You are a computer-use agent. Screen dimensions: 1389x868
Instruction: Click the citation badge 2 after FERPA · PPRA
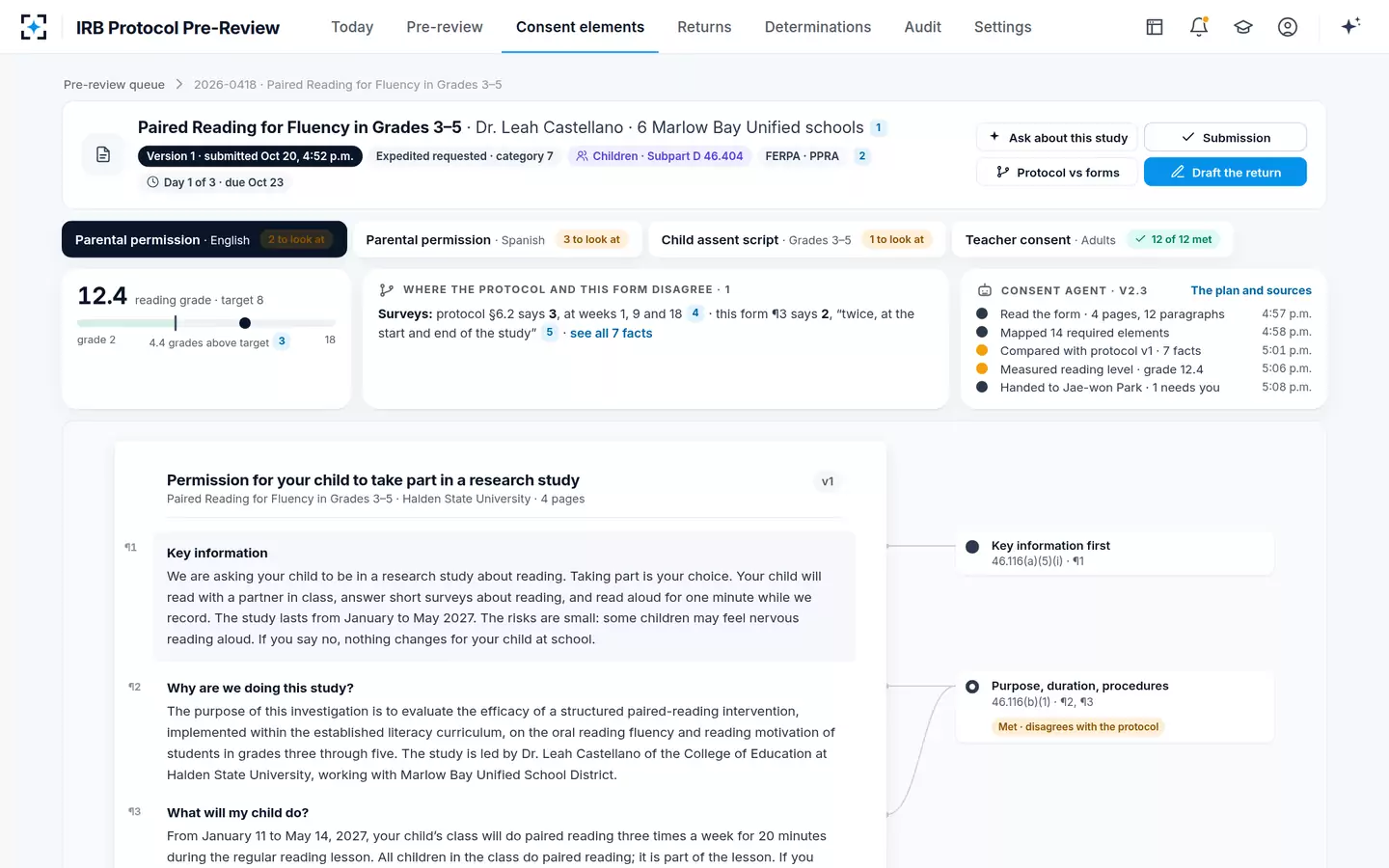pyautogui.click(x=862, y=156)
